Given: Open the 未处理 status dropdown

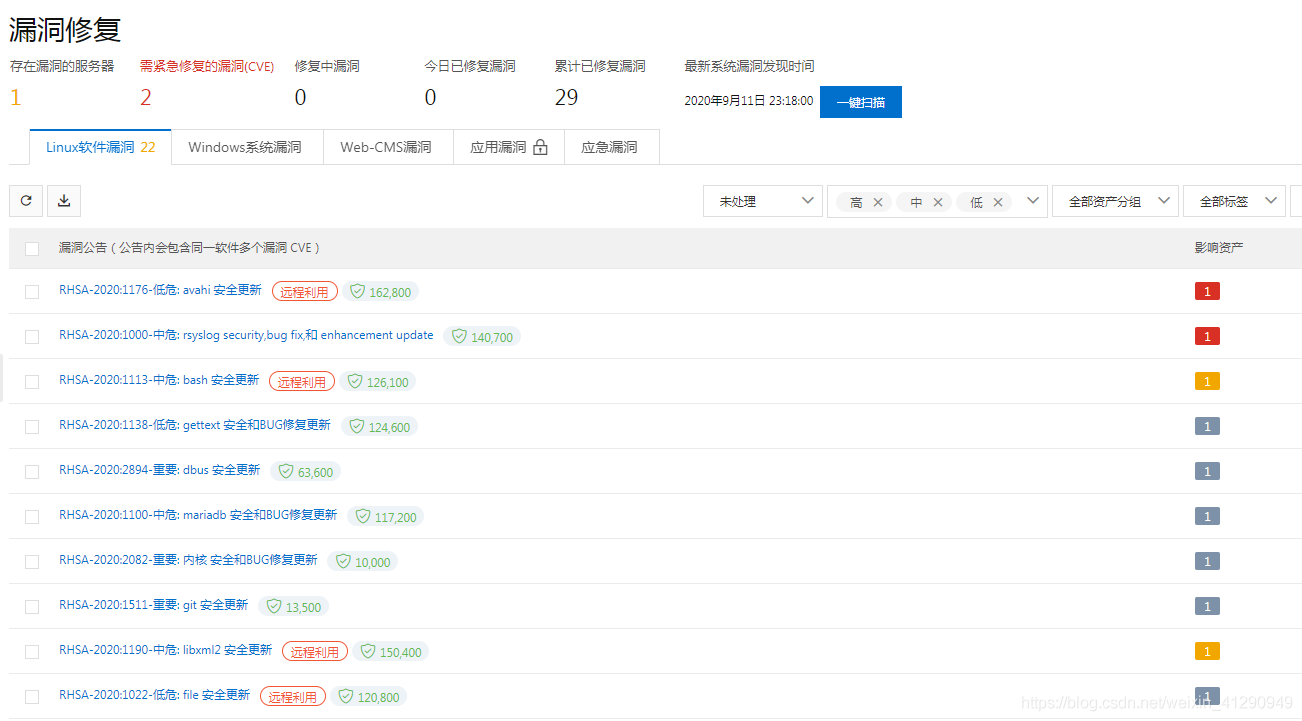Looking at the screenshot, I should click(763, 202).
